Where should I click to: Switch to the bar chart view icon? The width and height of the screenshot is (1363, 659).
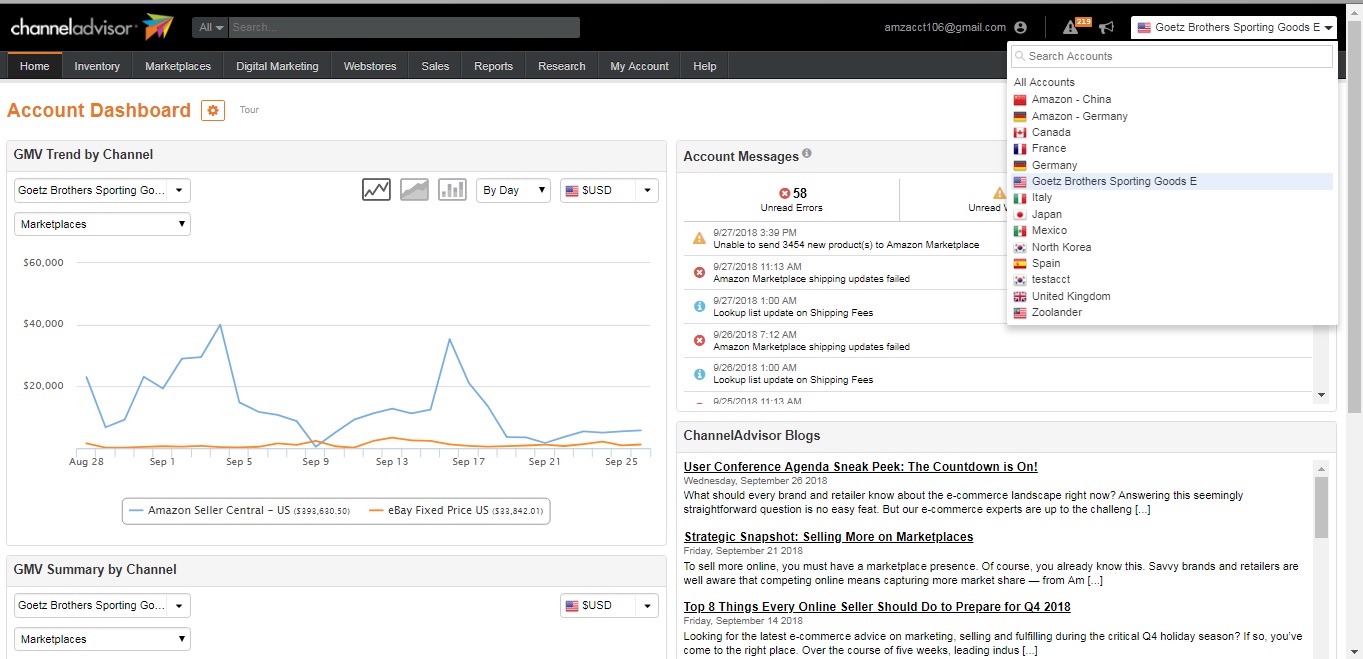tap(452, 190)
